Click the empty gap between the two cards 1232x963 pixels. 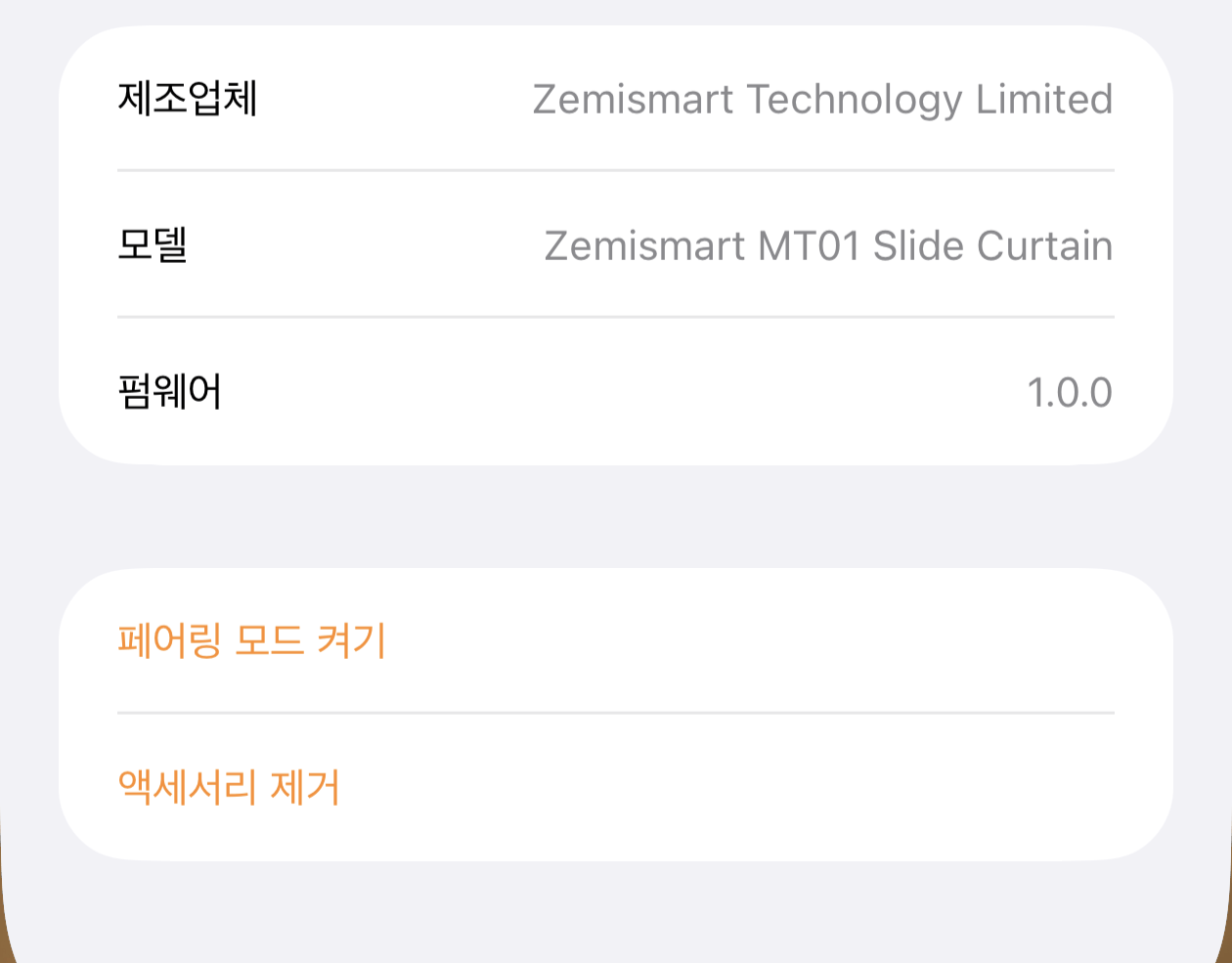[616, 516]
